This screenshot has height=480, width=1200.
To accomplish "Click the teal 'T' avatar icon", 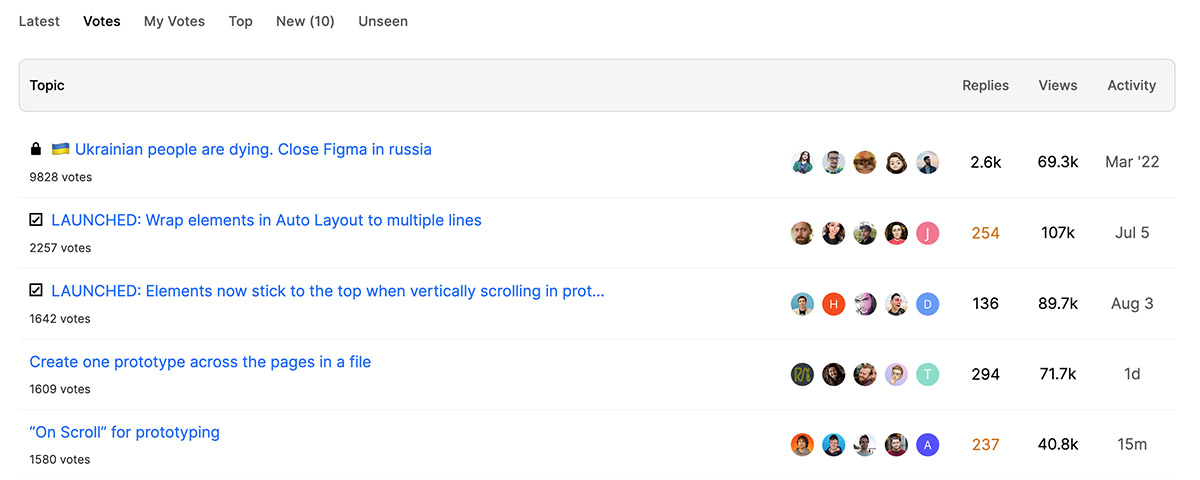I will [928, 374].
